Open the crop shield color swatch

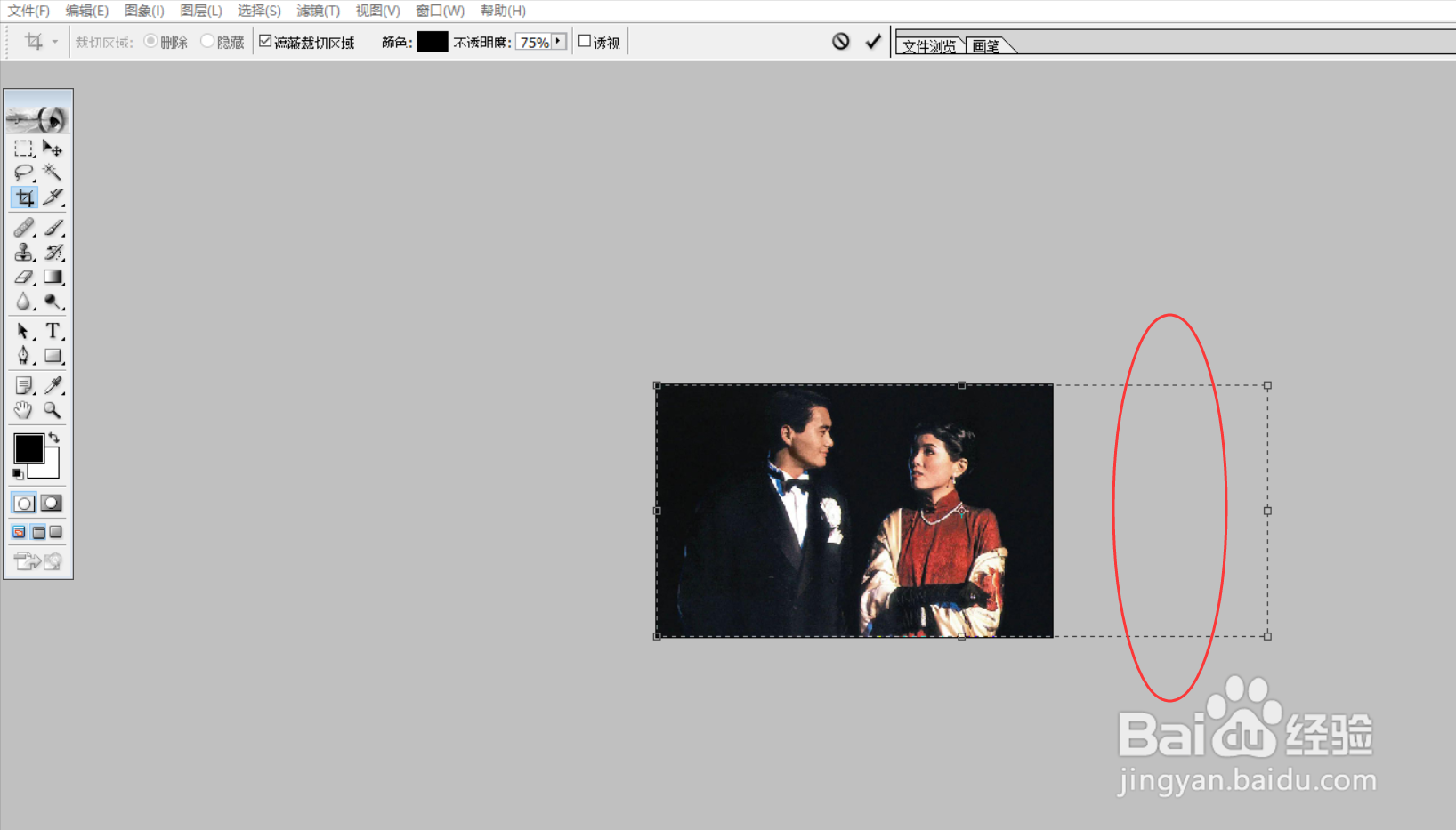coord(433,42)
